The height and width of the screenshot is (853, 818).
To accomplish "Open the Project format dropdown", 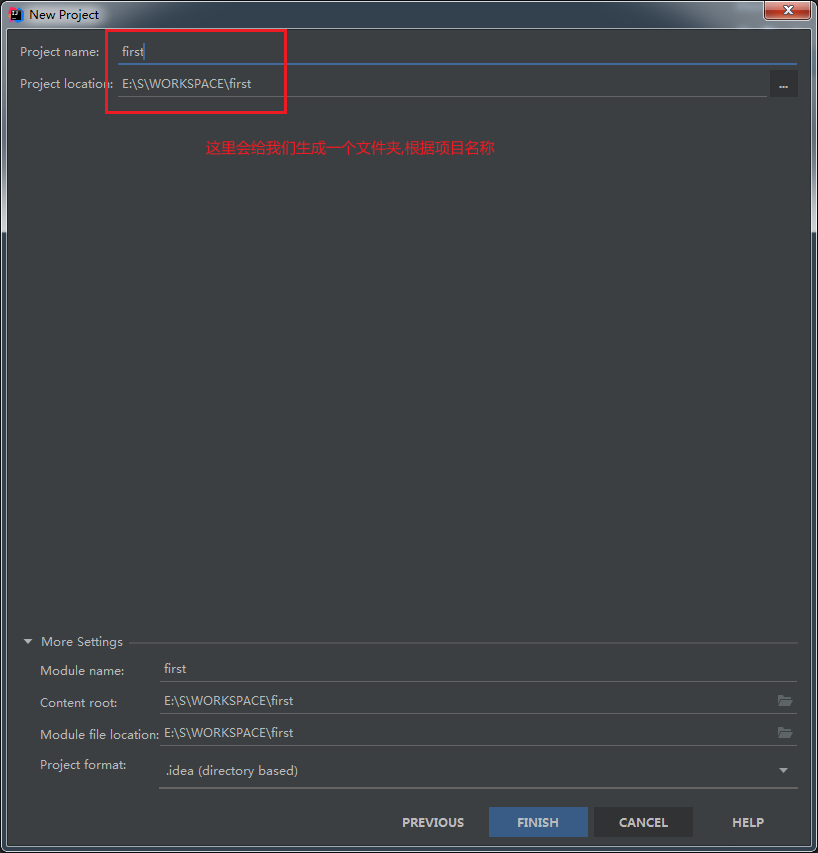I will (x=478, y=771).
